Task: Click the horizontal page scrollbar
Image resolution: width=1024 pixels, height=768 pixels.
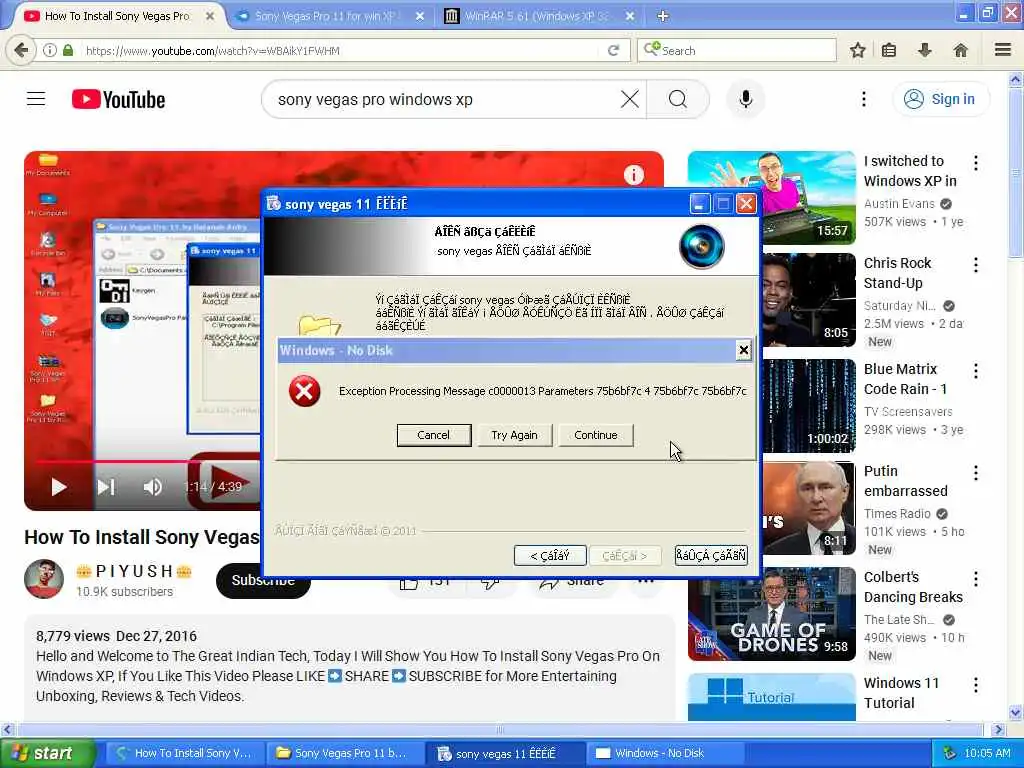Action: (x=500, y=729)
